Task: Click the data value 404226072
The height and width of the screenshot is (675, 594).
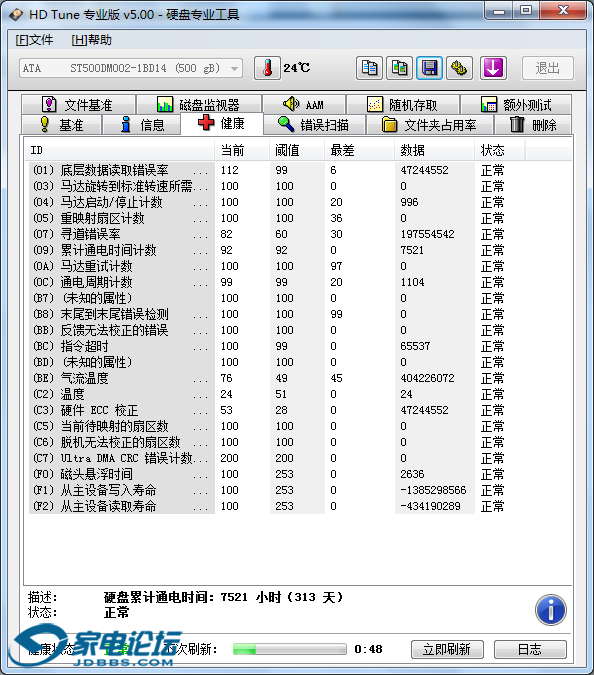Action: tap(427, 378)
